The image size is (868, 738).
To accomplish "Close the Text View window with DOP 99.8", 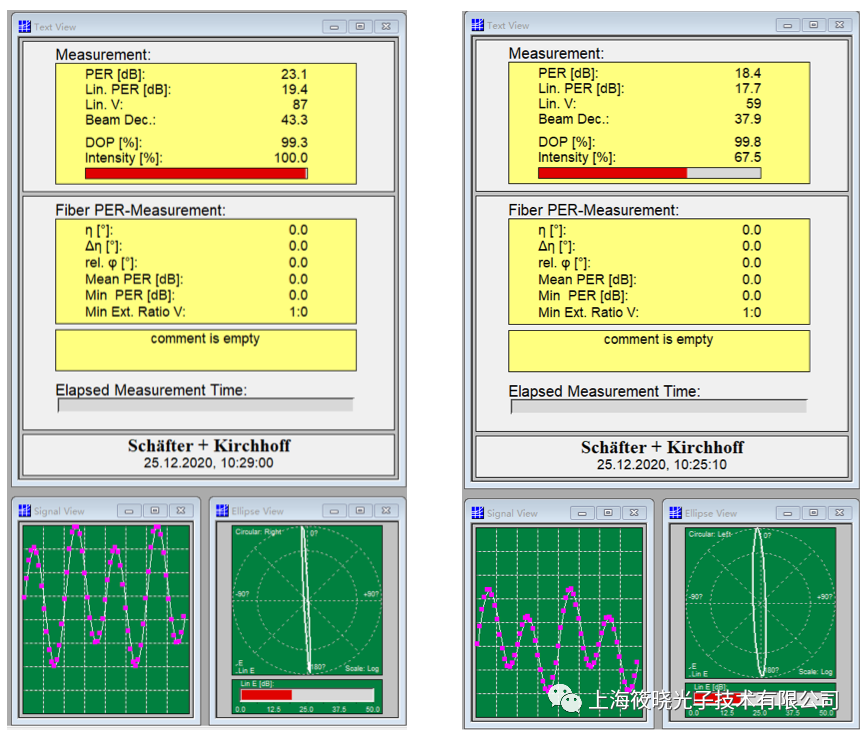I will (x=838, y=25).
